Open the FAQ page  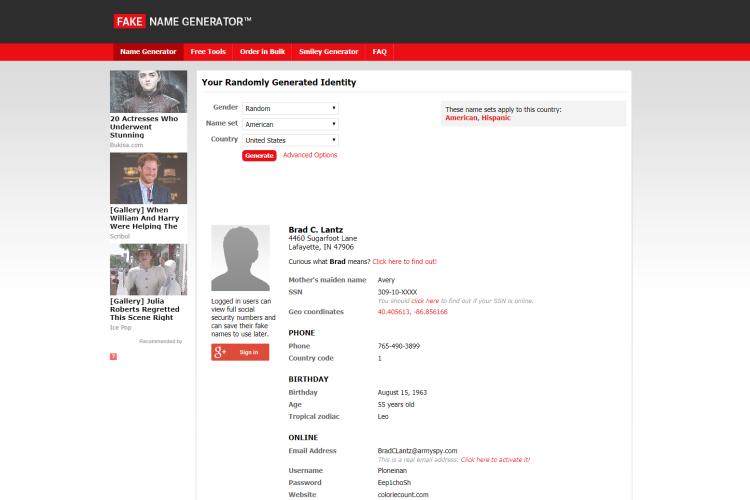click(x=379, y=52)
